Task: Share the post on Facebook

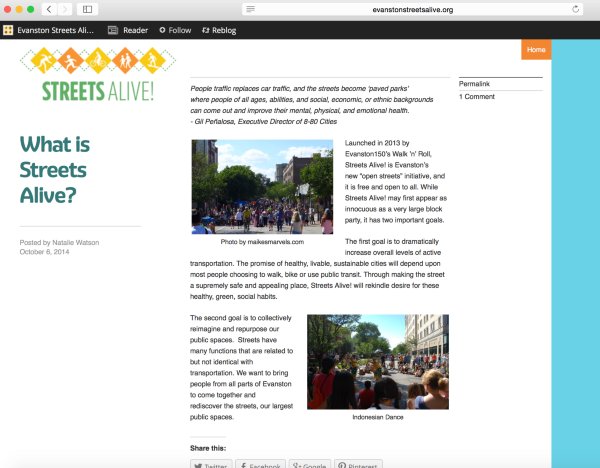Action: [259, 464]
